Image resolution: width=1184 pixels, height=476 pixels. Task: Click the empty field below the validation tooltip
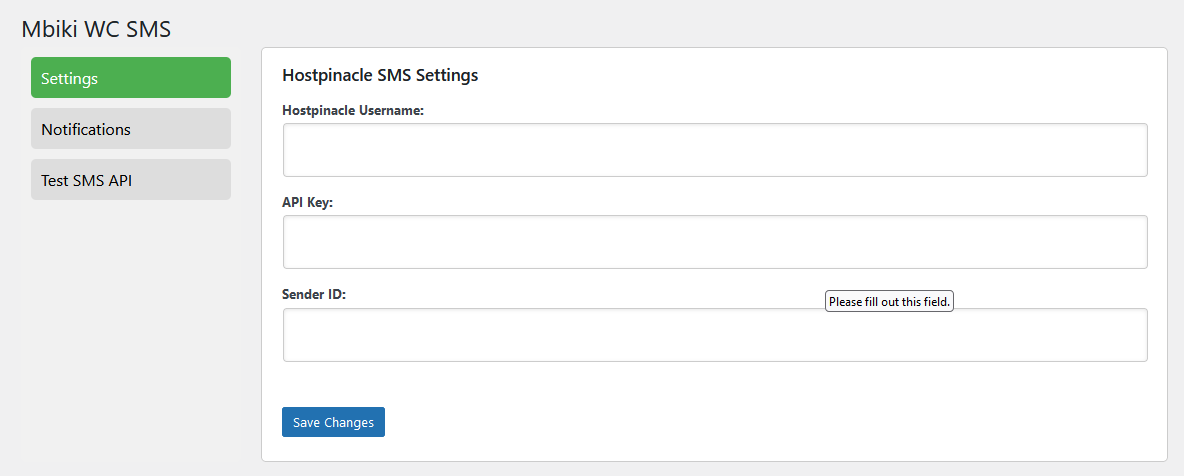[x=715, y=335]
